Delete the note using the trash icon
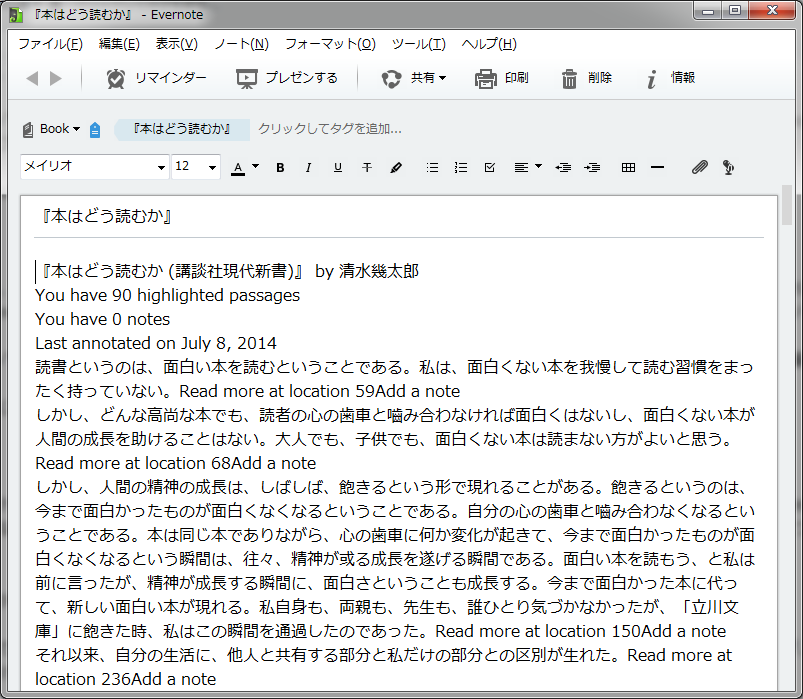 (x=569, y=78)
